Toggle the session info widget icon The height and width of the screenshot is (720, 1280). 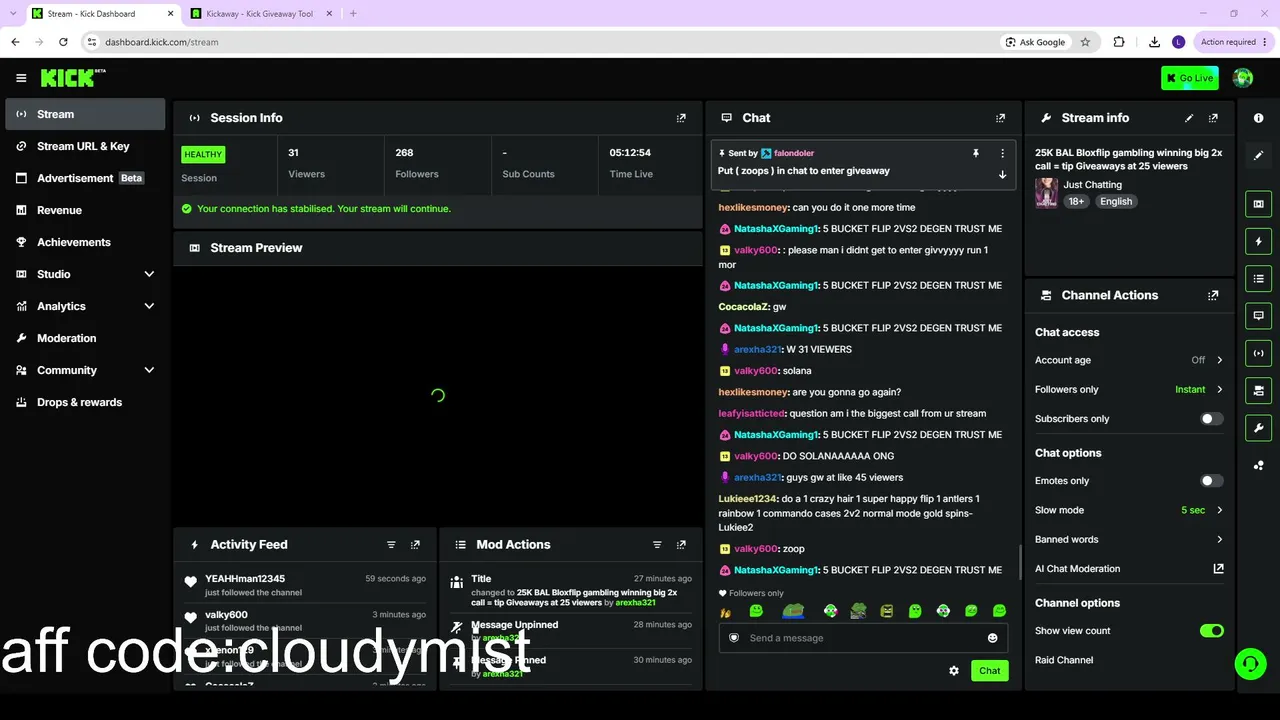pyautogui.click(x=1258, y=353)
